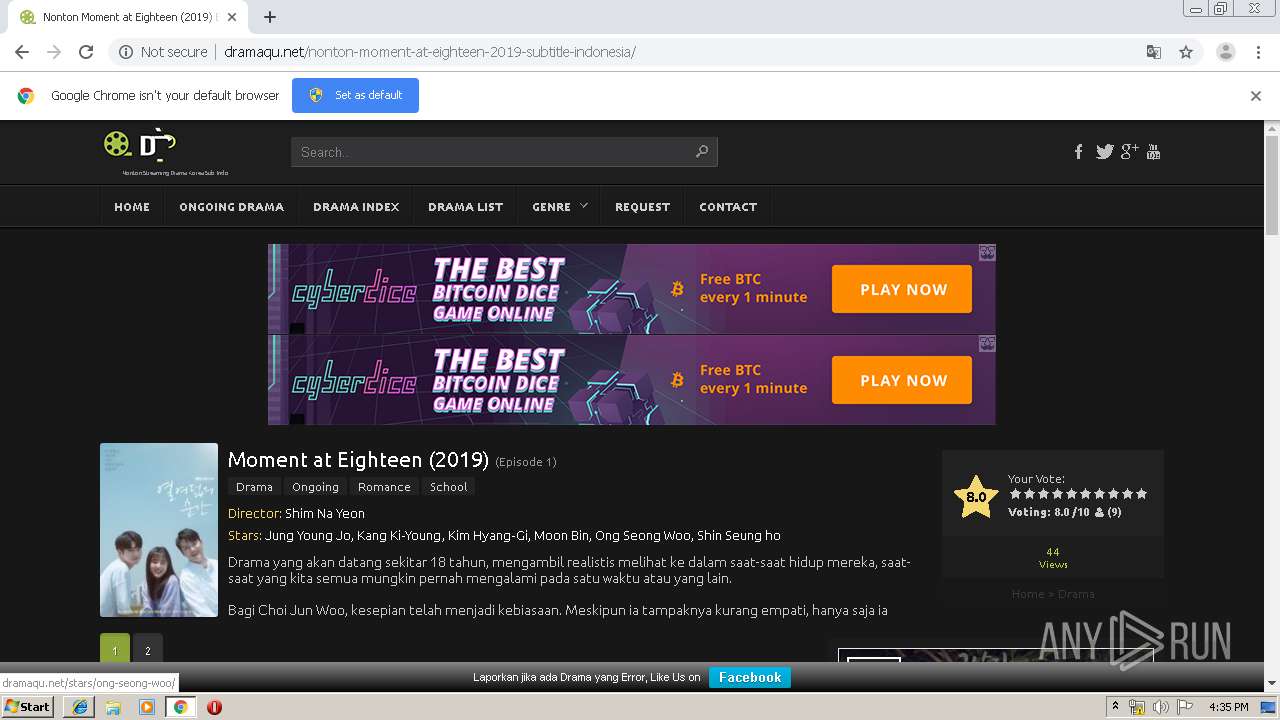Click PLAY NOW on the top cyberdice banner
The image size is (1280, 720).
coord(902,289)
